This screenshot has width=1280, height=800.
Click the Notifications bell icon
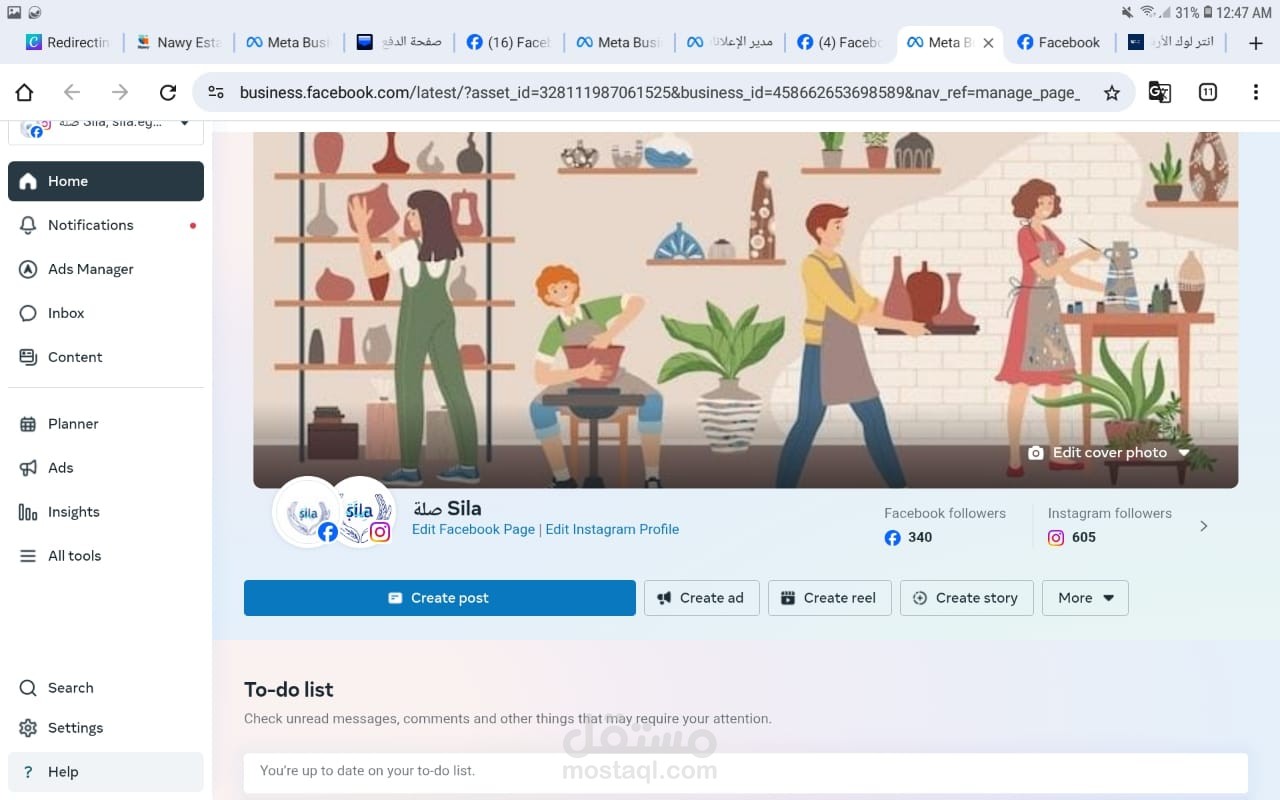28,225
